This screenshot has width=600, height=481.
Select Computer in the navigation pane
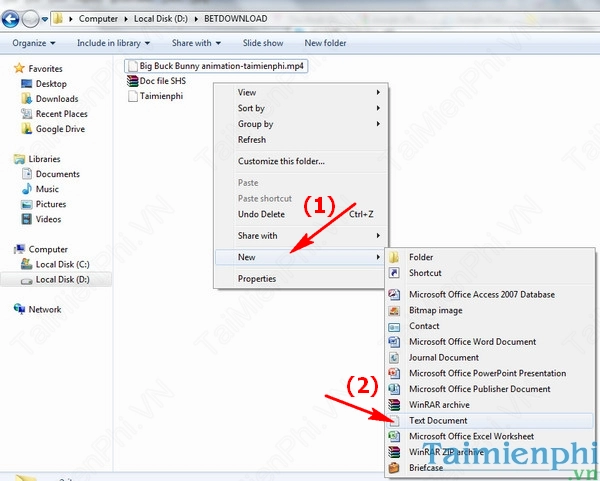[48, 249]
